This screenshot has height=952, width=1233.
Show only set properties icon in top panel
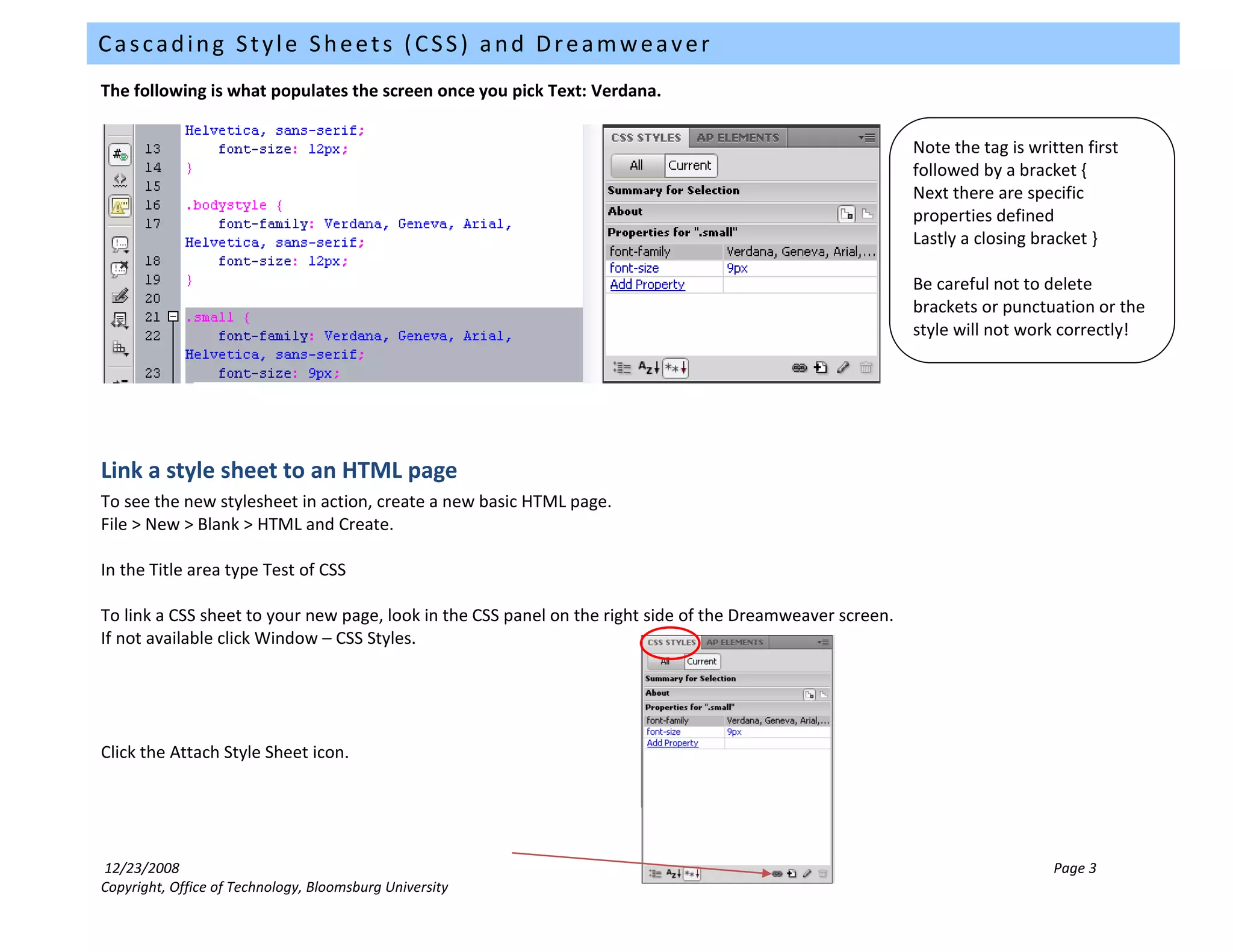click(x=675, y=368)
